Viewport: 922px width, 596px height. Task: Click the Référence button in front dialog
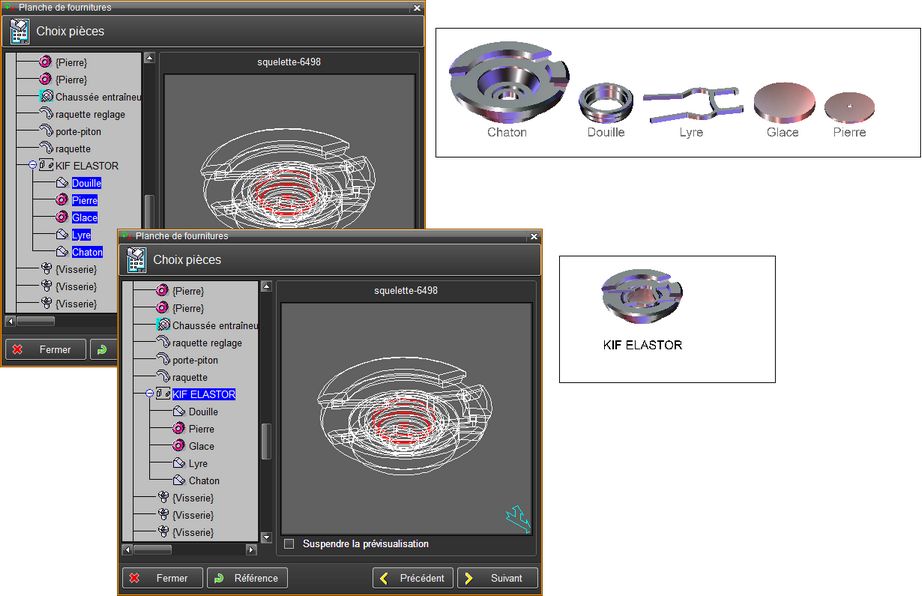(x=247, y=578)
